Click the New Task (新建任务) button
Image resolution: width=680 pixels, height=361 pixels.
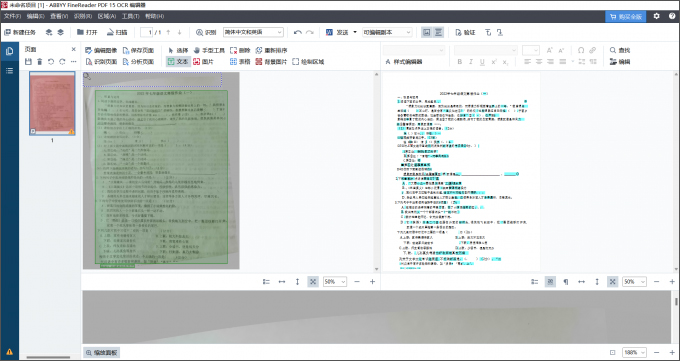(20, 33)
